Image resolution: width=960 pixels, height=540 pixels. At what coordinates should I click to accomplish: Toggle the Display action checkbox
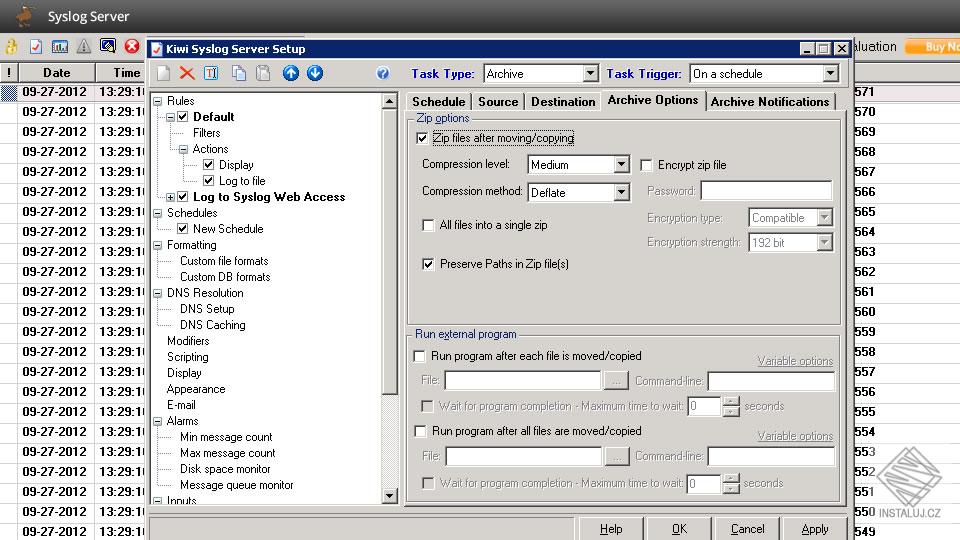[x=208, y=165]
